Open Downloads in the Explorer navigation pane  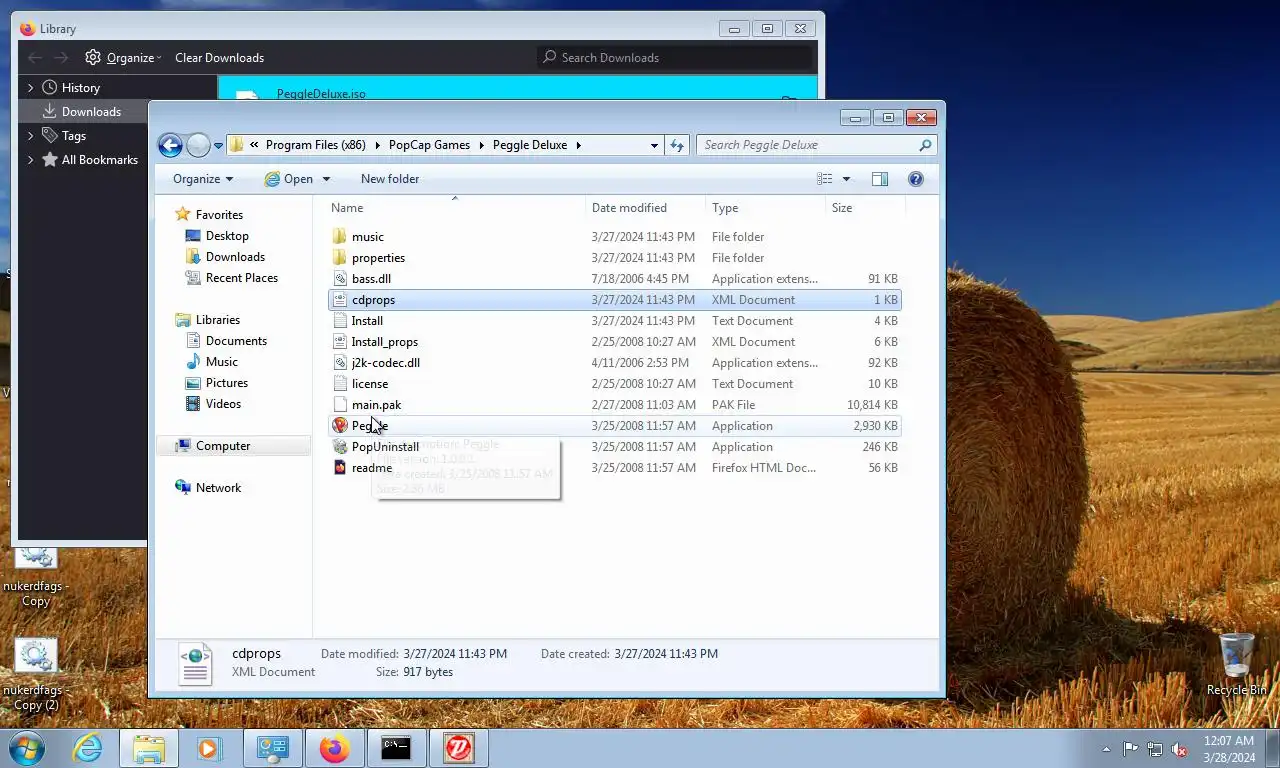(x=235, y=257)
